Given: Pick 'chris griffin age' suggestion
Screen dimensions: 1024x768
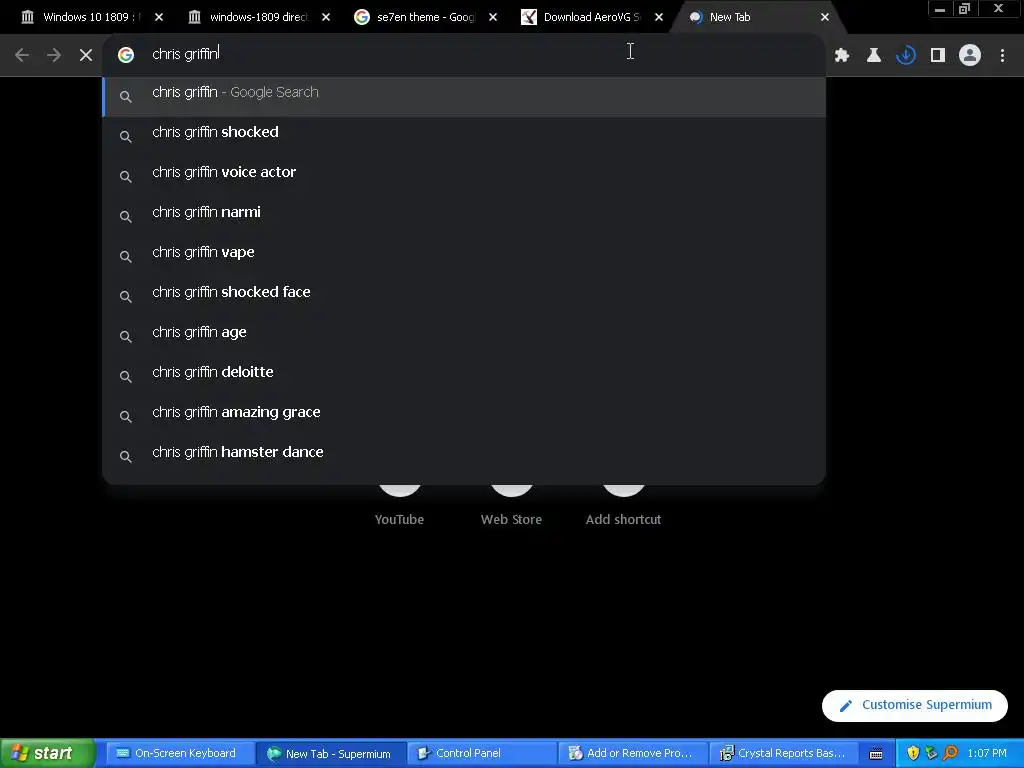Looking at the screenshot, I should (464, 336).
